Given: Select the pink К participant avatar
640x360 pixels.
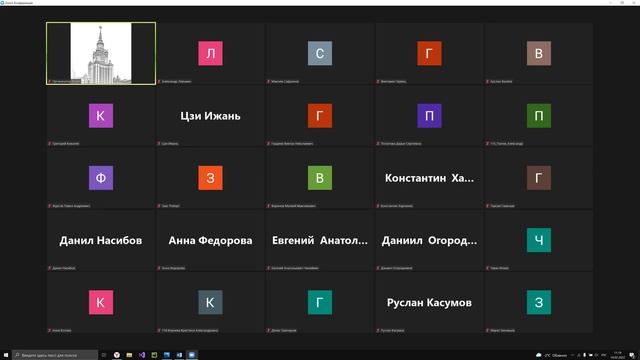Looking at the screenshot, I should tap(101, 302).
